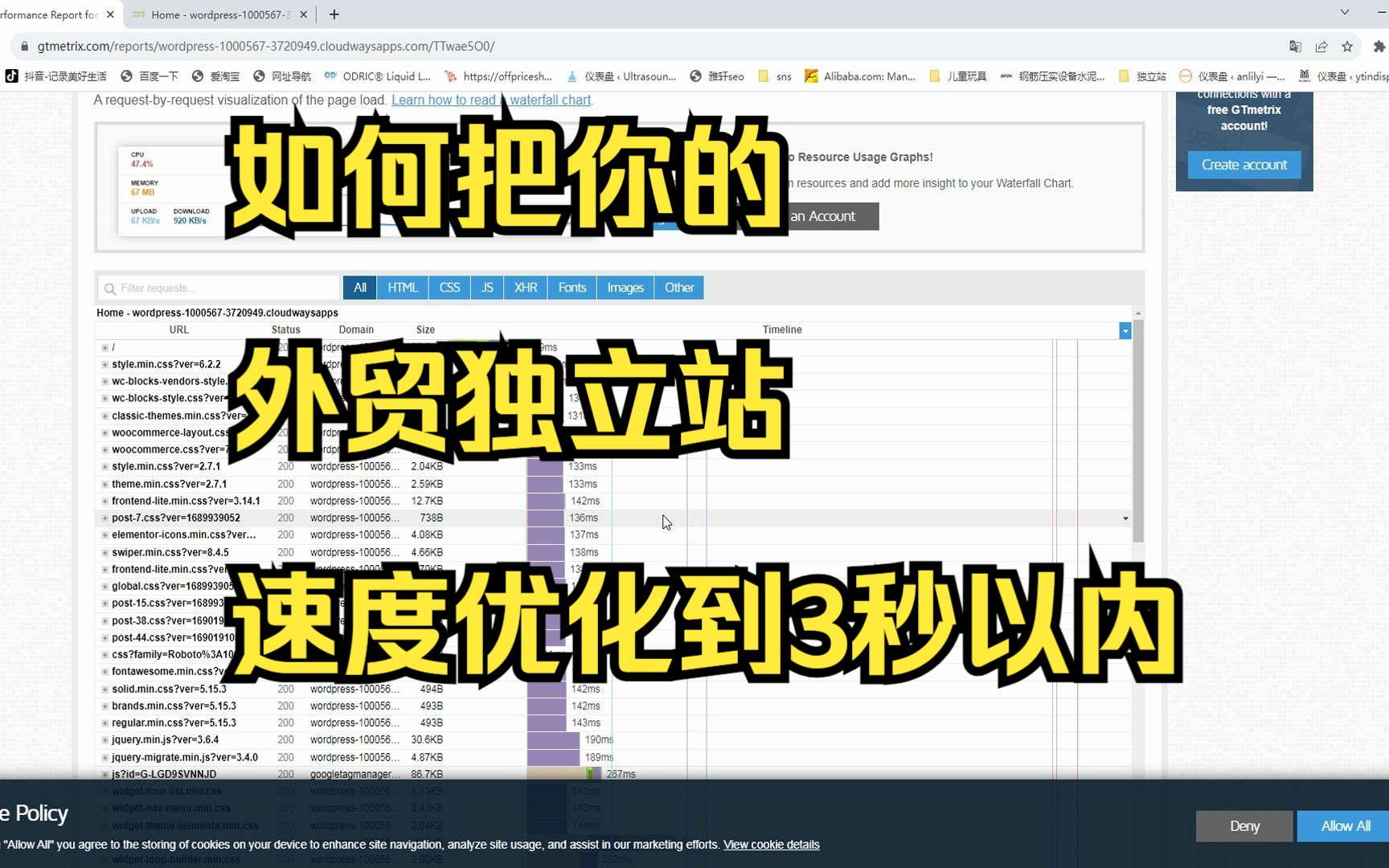
Task: Open the 百度一下 bookmark
Action: click(150, 76)
